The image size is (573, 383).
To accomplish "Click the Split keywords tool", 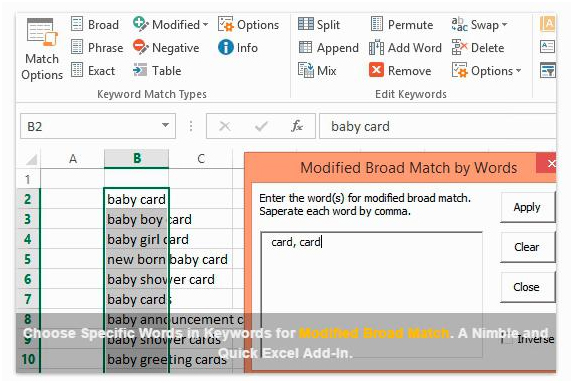I will point(319,24).
